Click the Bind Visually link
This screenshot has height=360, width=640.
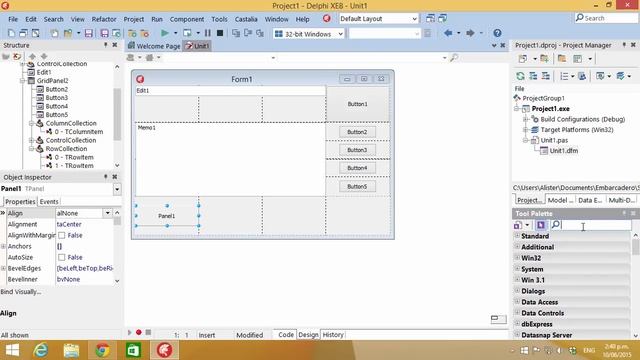(x=20, y=292)
